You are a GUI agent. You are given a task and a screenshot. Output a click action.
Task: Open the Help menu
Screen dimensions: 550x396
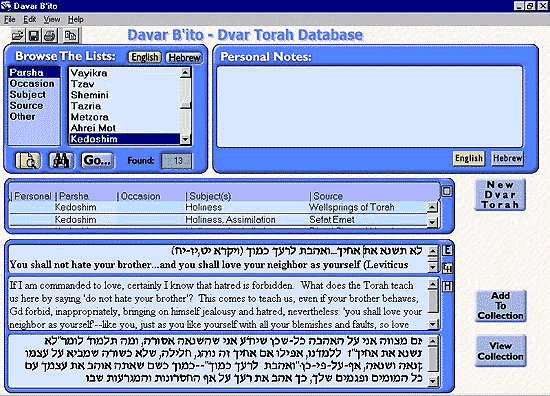pyautogui.click(x=75, y=19)
